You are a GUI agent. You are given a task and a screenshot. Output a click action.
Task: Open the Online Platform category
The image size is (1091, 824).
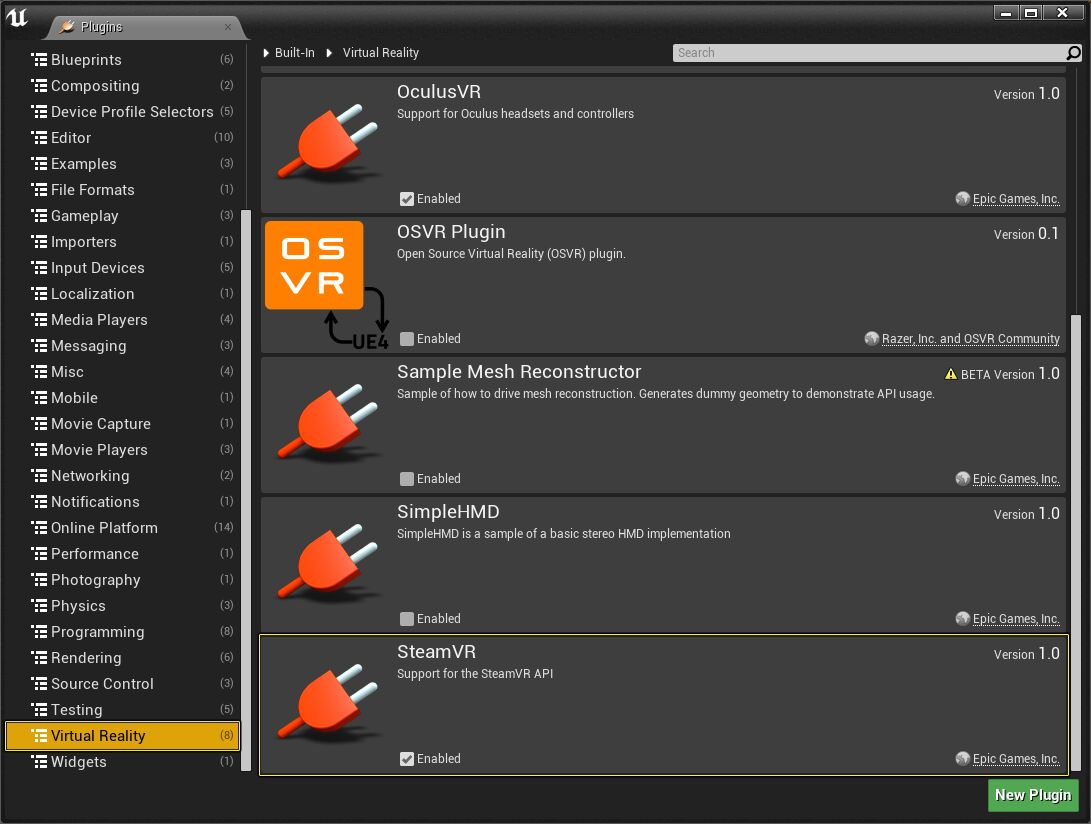pyautogui.click(x=104, y=528)
